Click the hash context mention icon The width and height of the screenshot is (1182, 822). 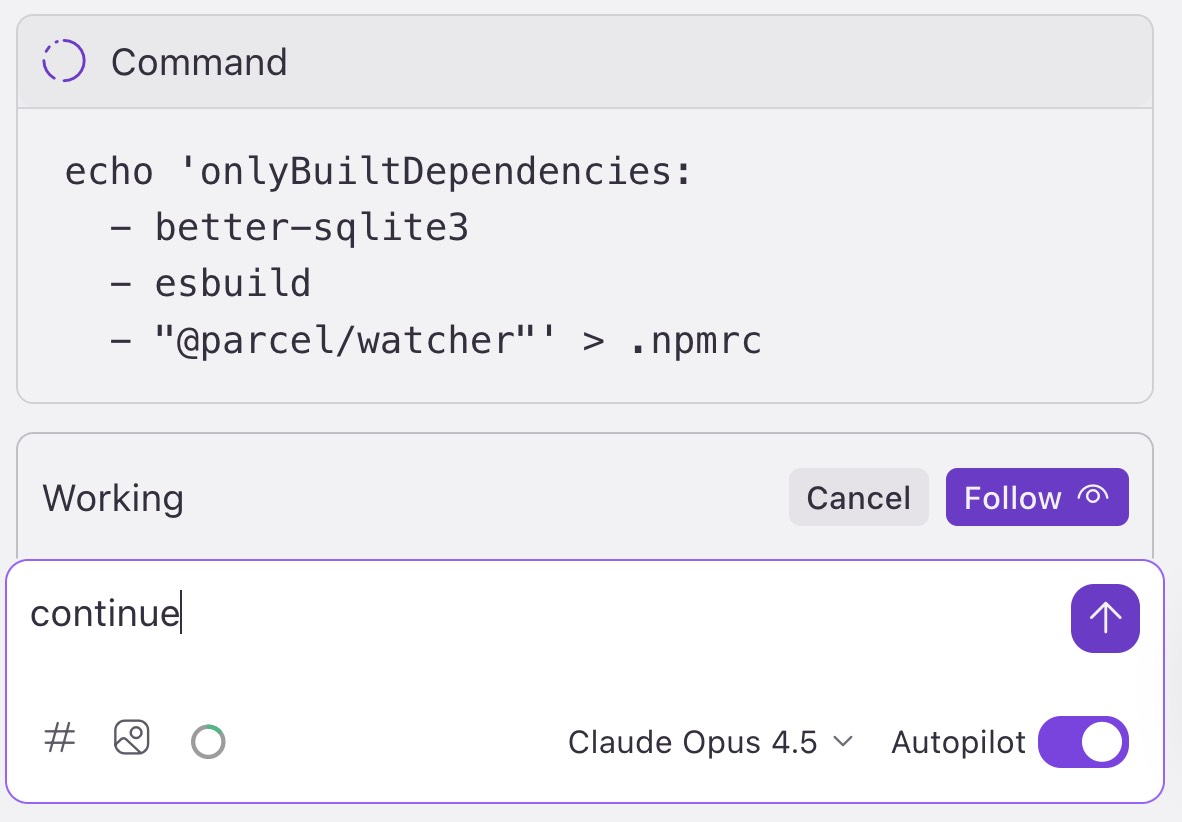(x=60, y=738)
